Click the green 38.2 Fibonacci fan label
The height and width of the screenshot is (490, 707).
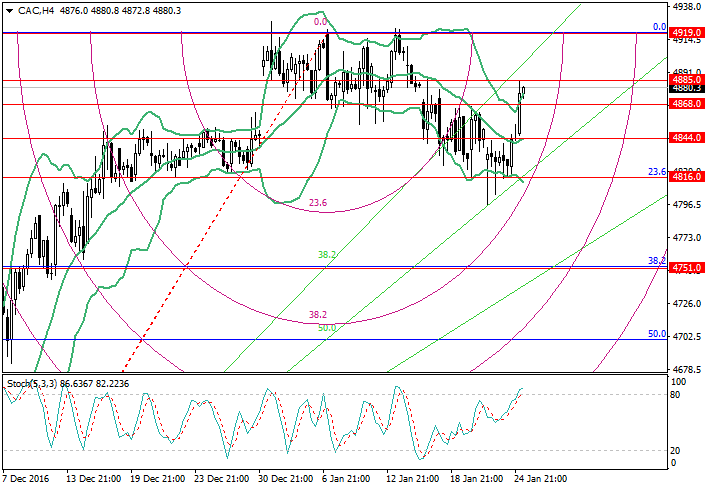(327, 255)
